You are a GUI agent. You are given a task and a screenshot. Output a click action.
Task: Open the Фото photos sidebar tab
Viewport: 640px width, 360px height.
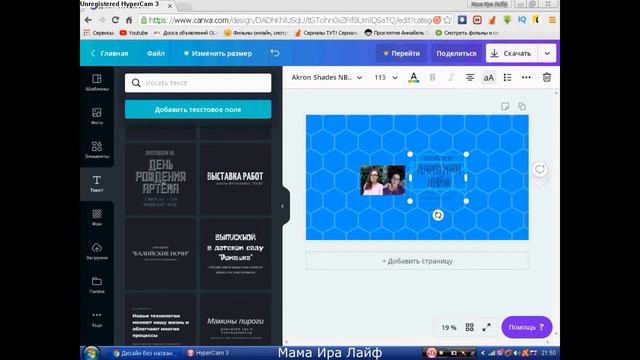point(97,116)
